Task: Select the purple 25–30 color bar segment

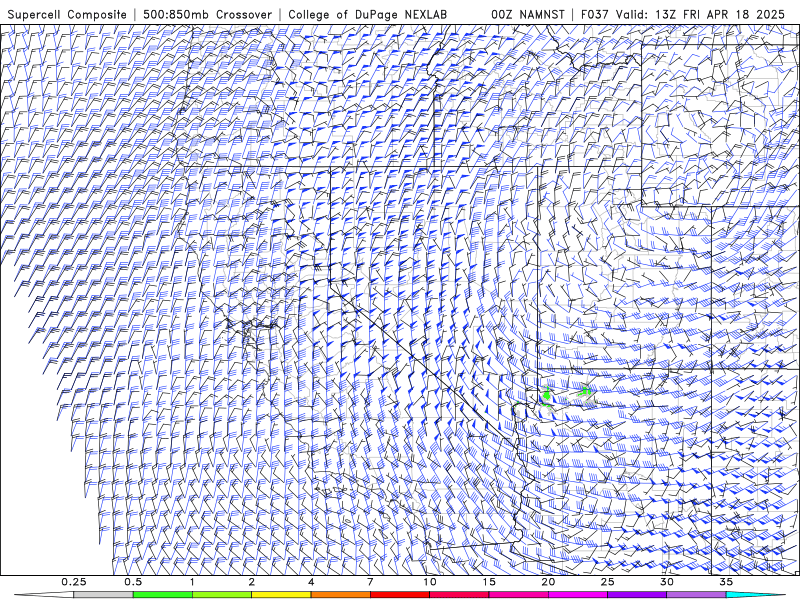Action: [637, 595]
